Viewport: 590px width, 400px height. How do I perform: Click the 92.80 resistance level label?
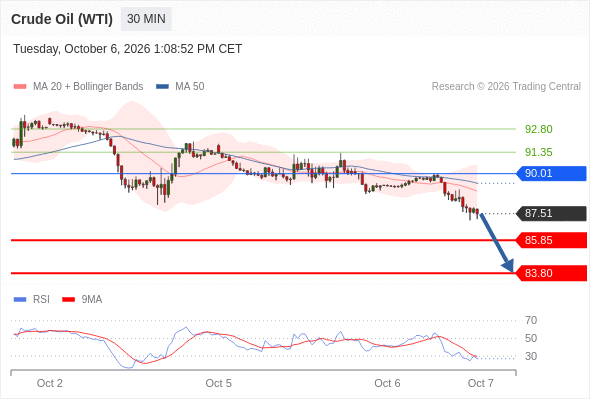tap(538, 129)
